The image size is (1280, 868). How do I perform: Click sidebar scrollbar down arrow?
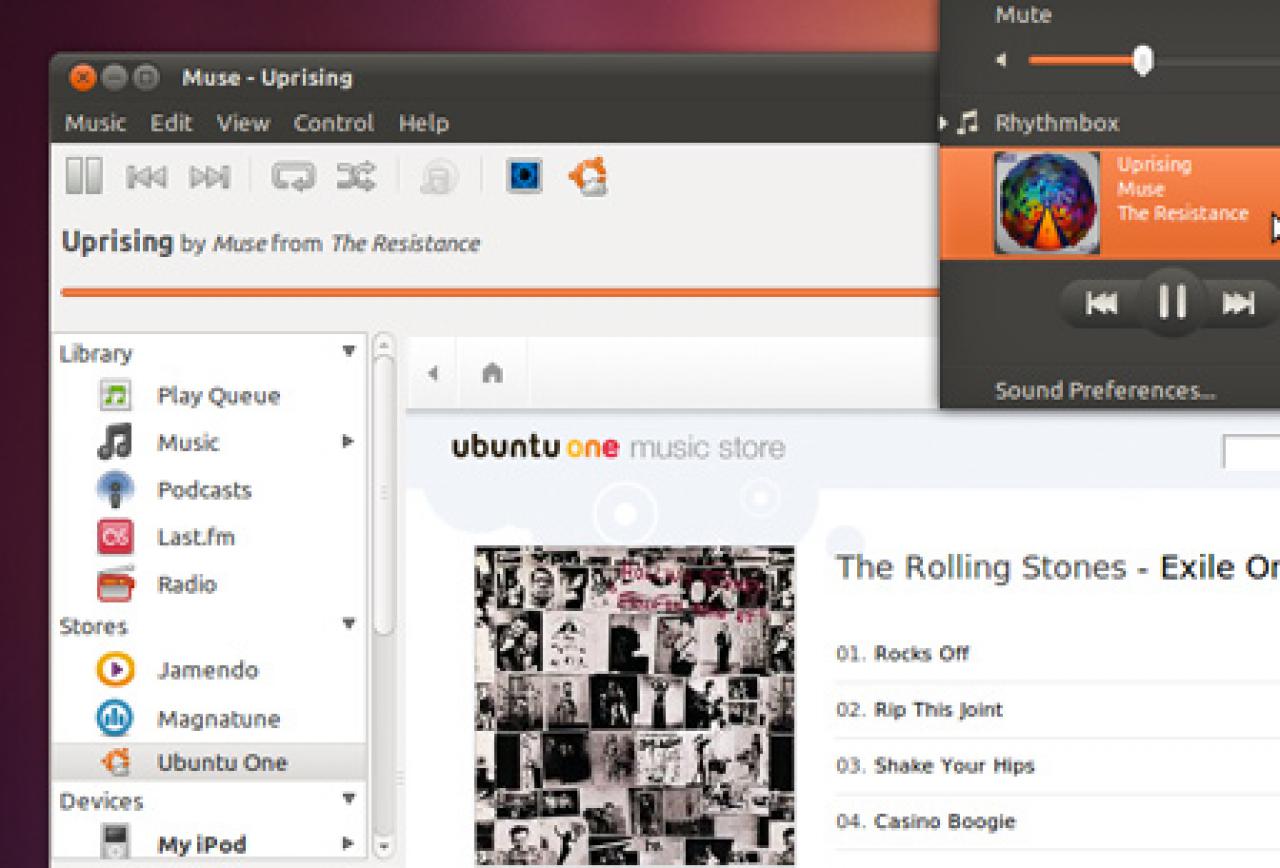[x=383, y=847]
